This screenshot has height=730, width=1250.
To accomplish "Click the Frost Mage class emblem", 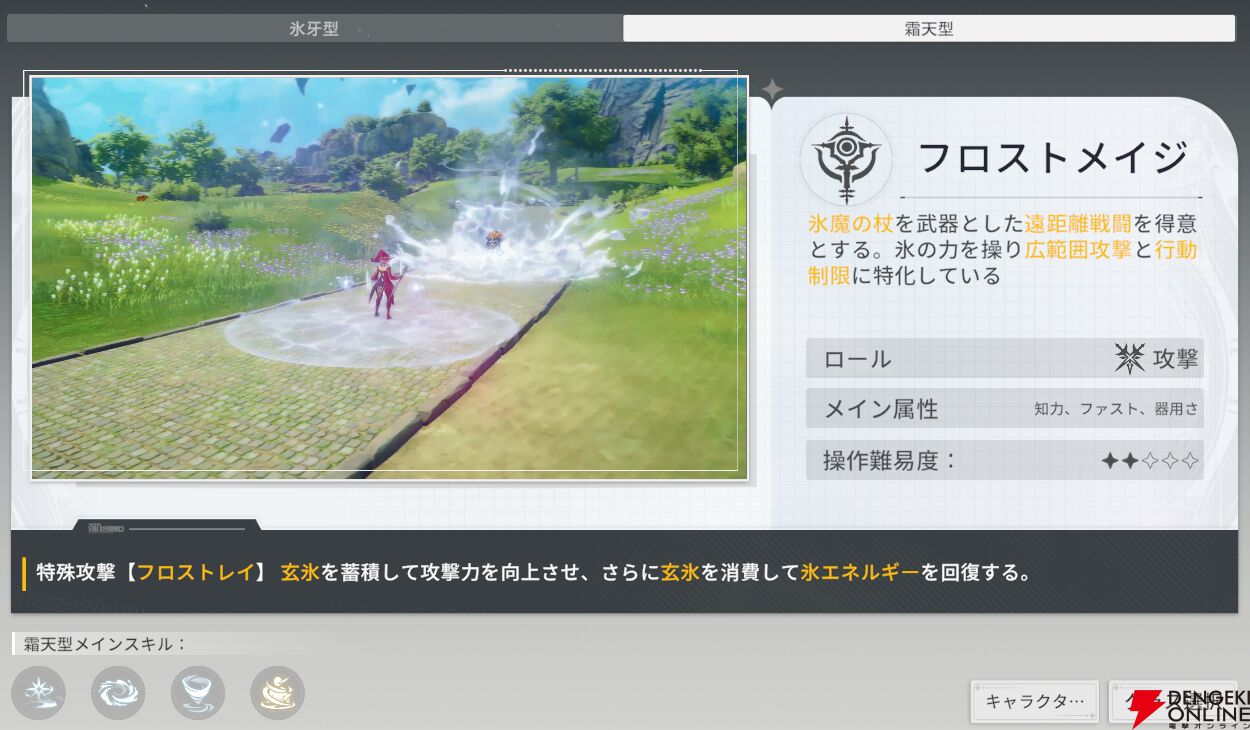I will (x=846, y=159).
